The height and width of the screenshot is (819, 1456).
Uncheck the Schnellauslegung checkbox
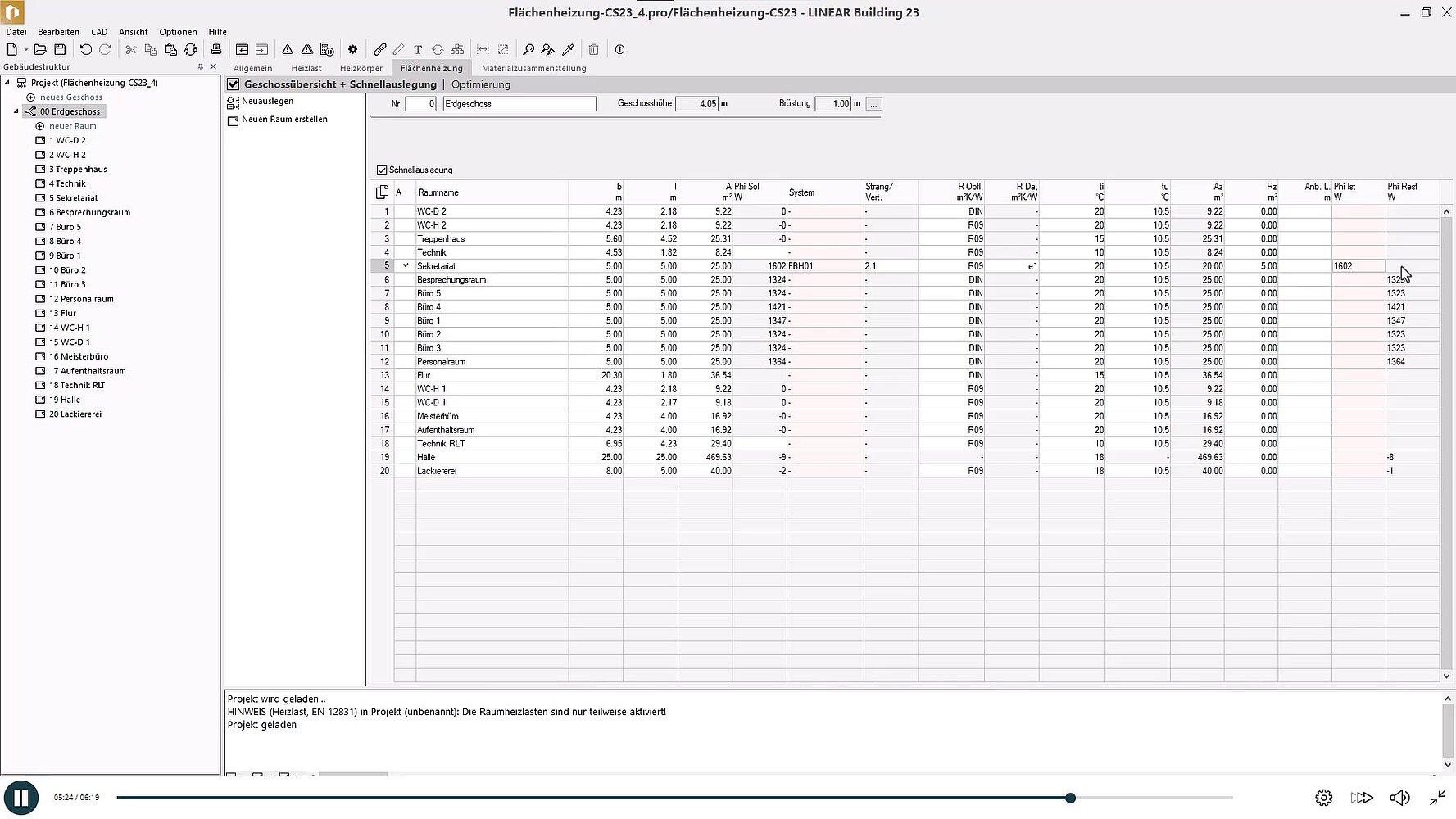(x=382, y=170)
